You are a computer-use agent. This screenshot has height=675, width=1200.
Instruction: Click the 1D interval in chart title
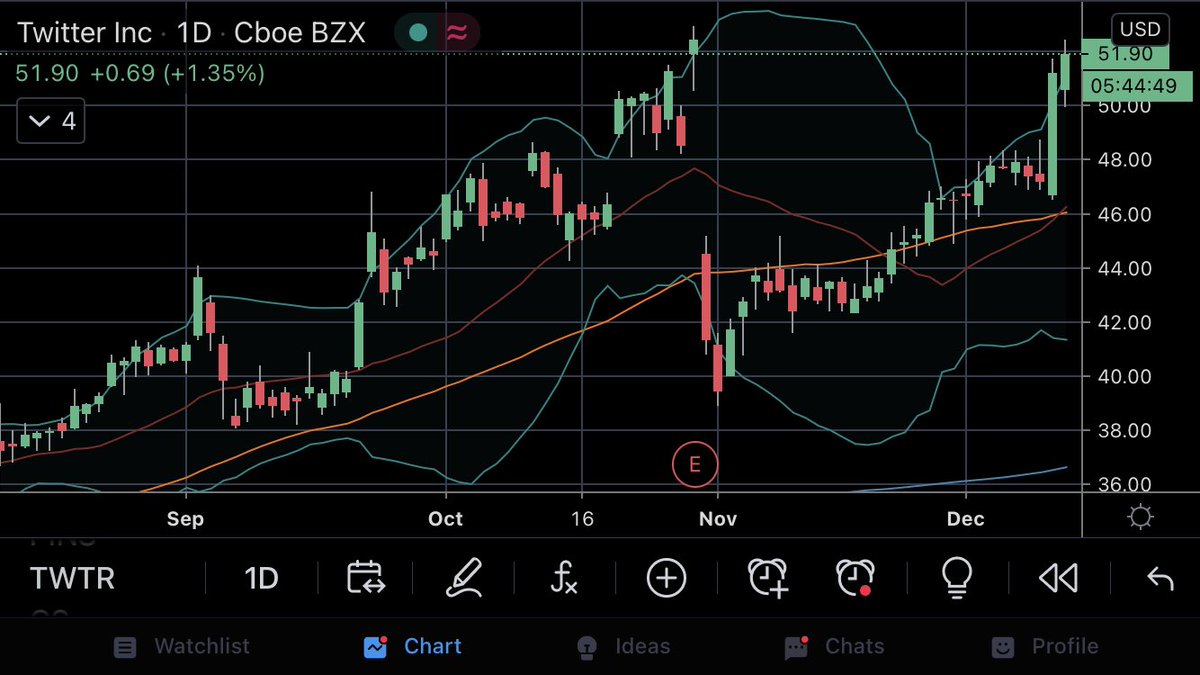[x=195, y=32]
